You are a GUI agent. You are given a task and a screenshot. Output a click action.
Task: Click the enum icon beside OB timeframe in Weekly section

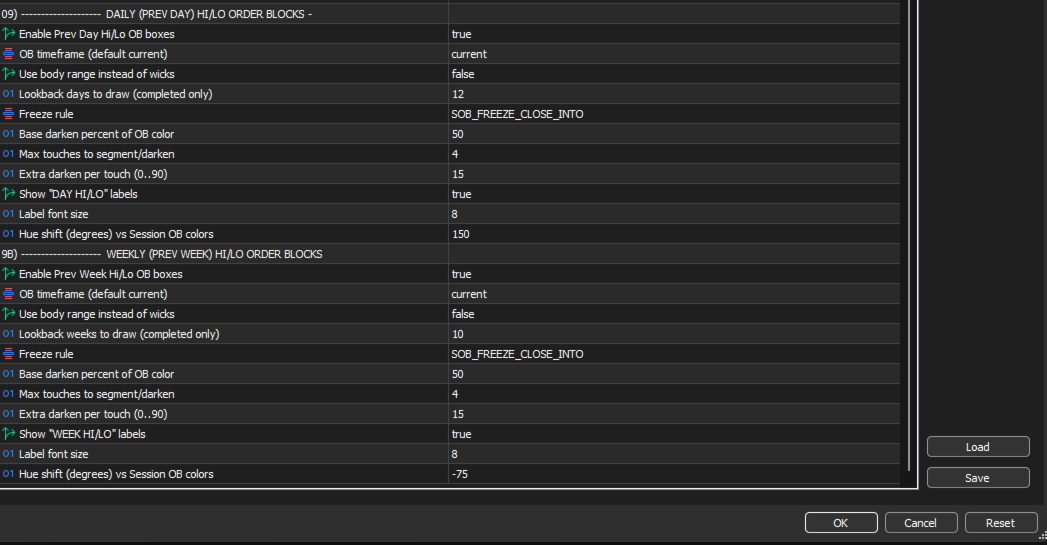click(x=9, y=294)
